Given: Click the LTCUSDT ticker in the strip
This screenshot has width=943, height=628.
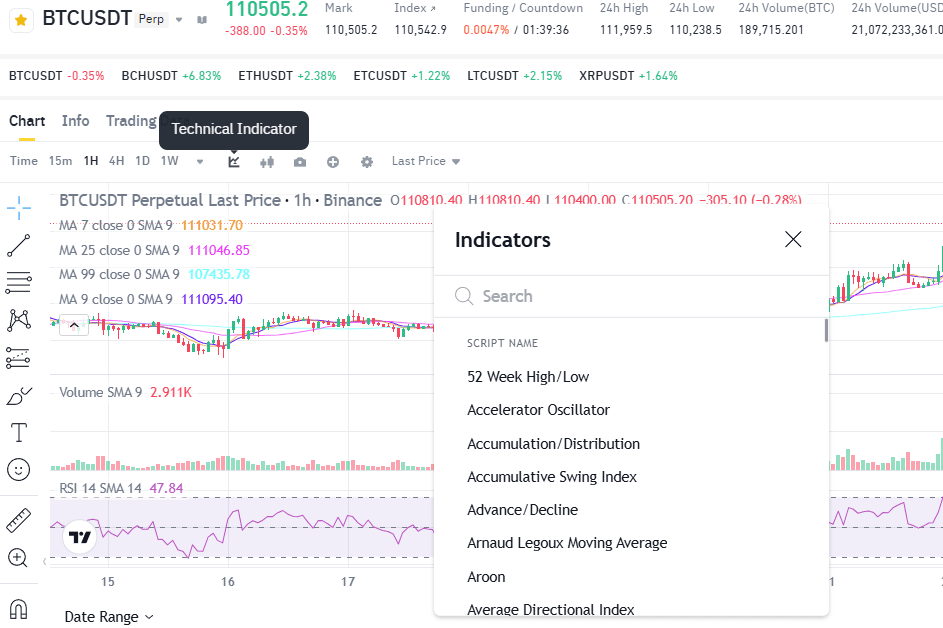Looking at the screenshot, I should (x=515, y=76).
